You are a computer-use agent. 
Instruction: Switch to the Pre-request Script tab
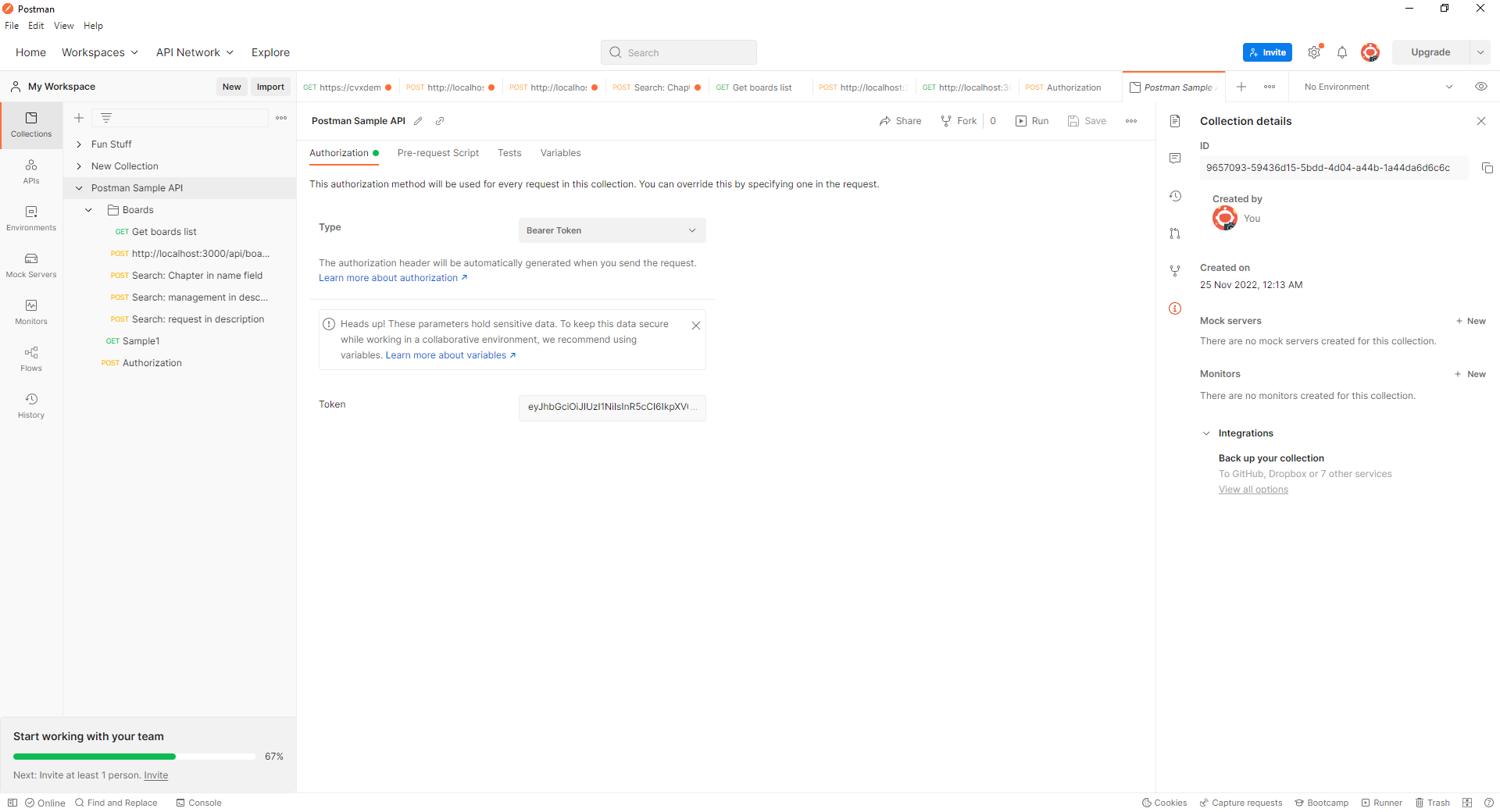pyautogui.click(x=437, y=153)
